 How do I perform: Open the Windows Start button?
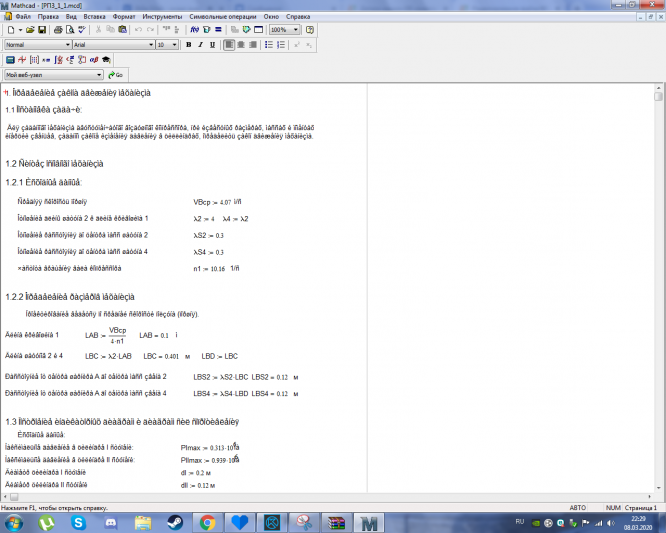(14, 523)
